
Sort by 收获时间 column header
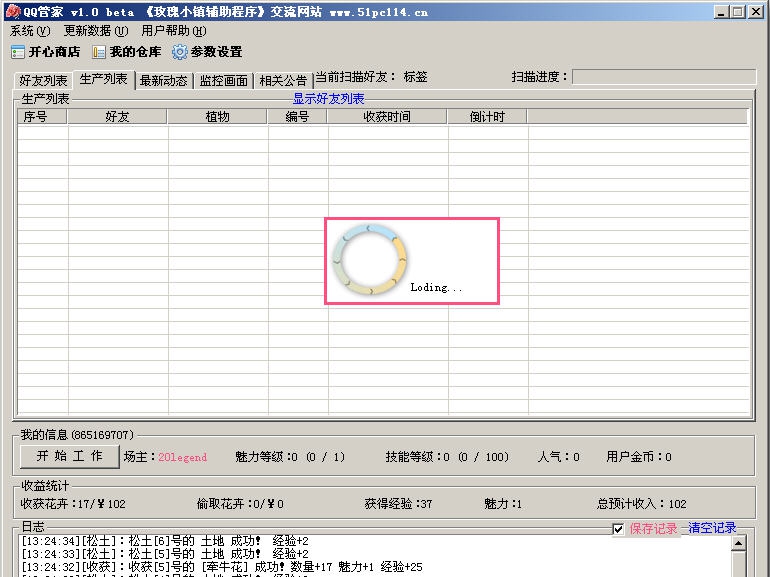387,116
